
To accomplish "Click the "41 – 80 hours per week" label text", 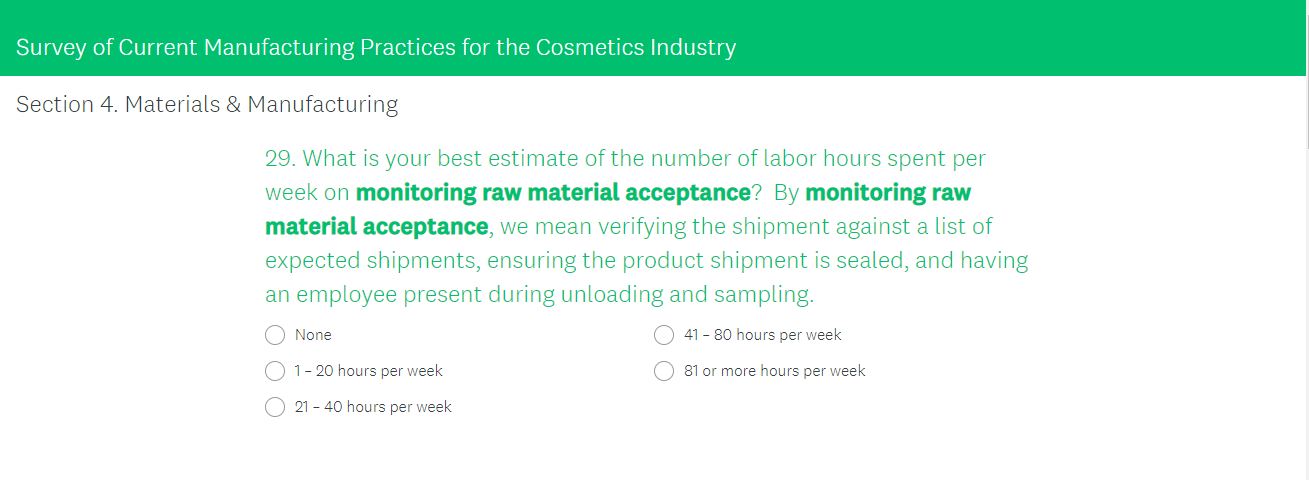I will coord(763,335).
